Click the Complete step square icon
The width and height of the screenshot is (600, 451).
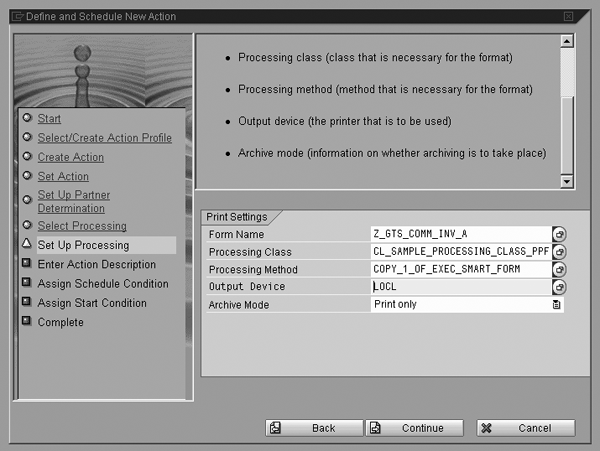point(26,322)
